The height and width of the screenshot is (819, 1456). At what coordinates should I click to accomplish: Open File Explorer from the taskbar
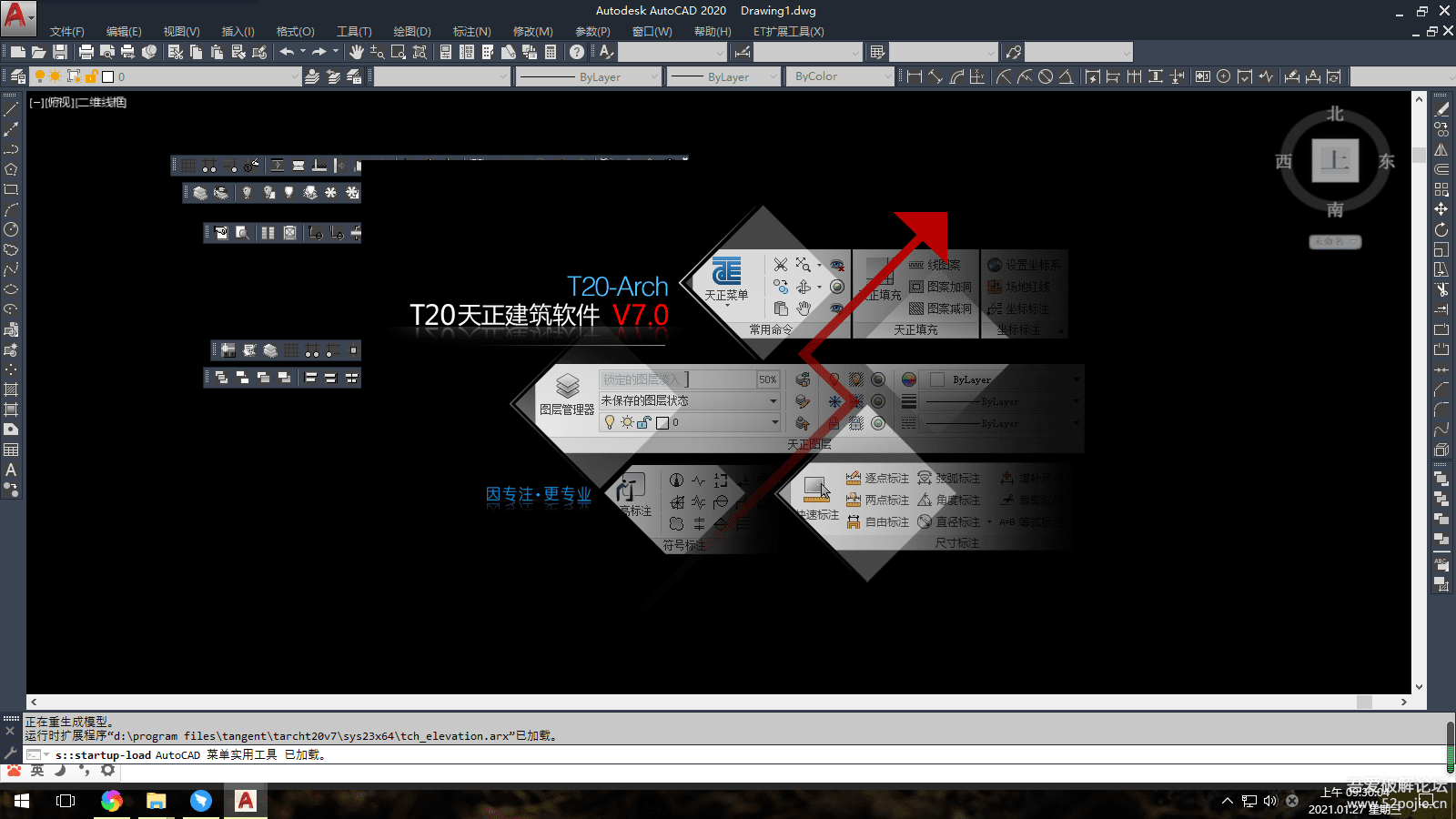click(x=157, y=801)
